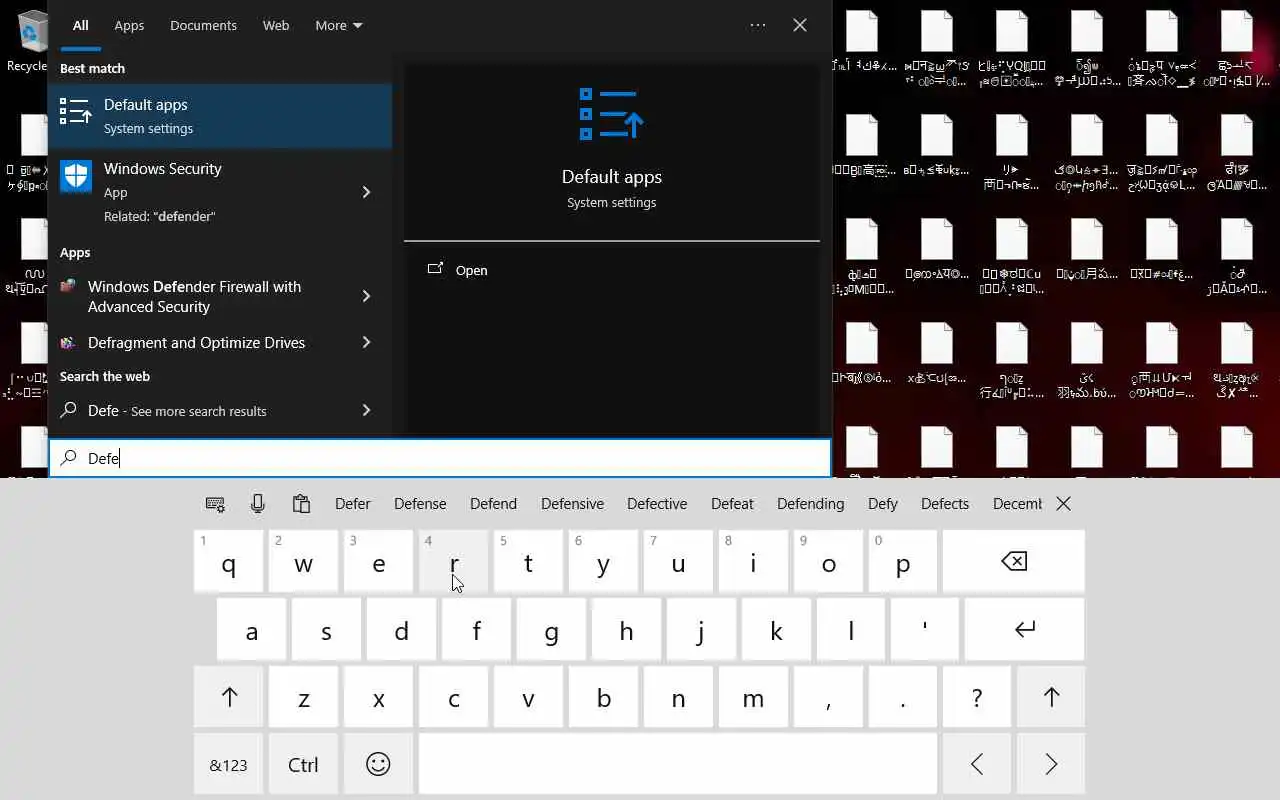The width and height of the screenshot is (1280, 800).
Task: Close the search panel with the X
Action: click(800, 25)
